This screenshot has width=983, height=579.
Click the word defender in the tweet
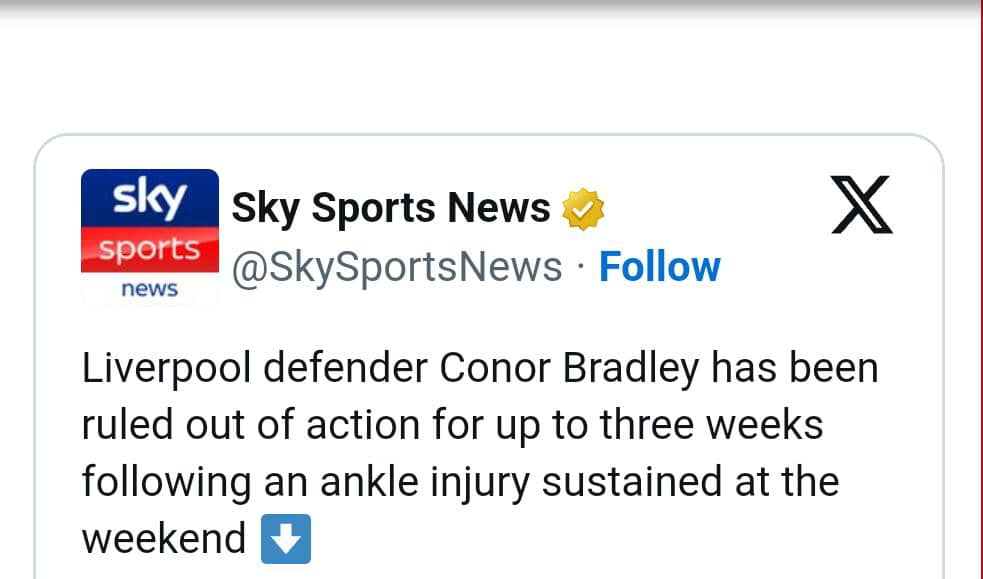click(345, 368)
